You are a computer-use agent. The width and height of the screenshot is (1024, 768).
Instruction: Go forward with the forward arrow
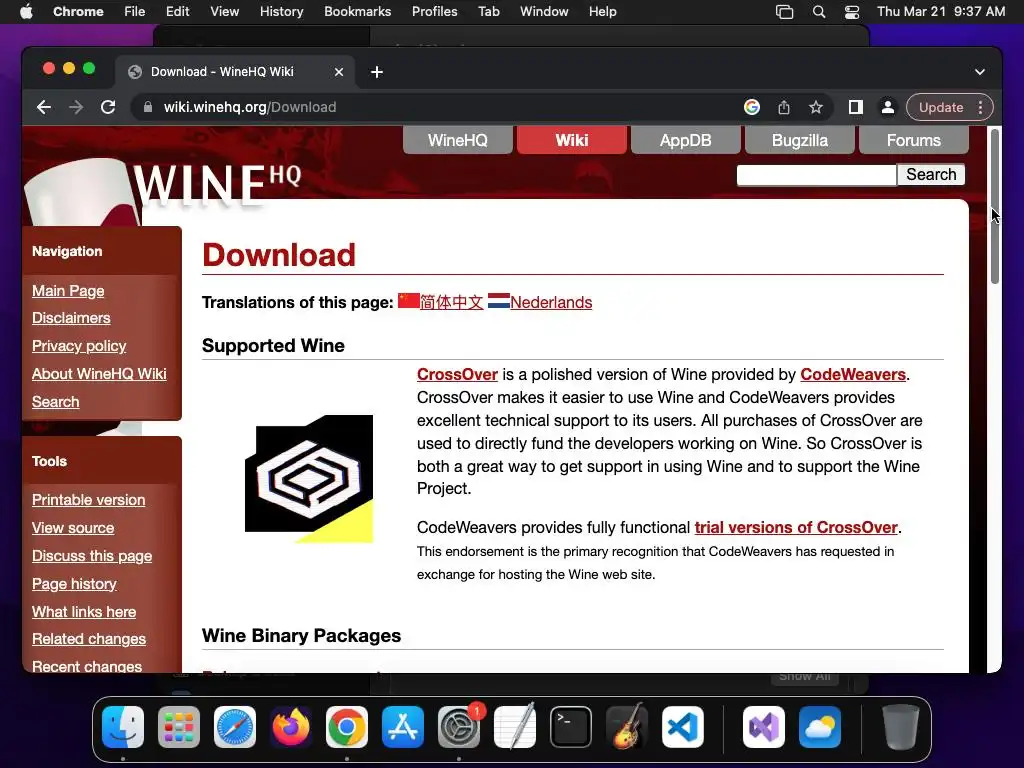click(x=76, y=107)
